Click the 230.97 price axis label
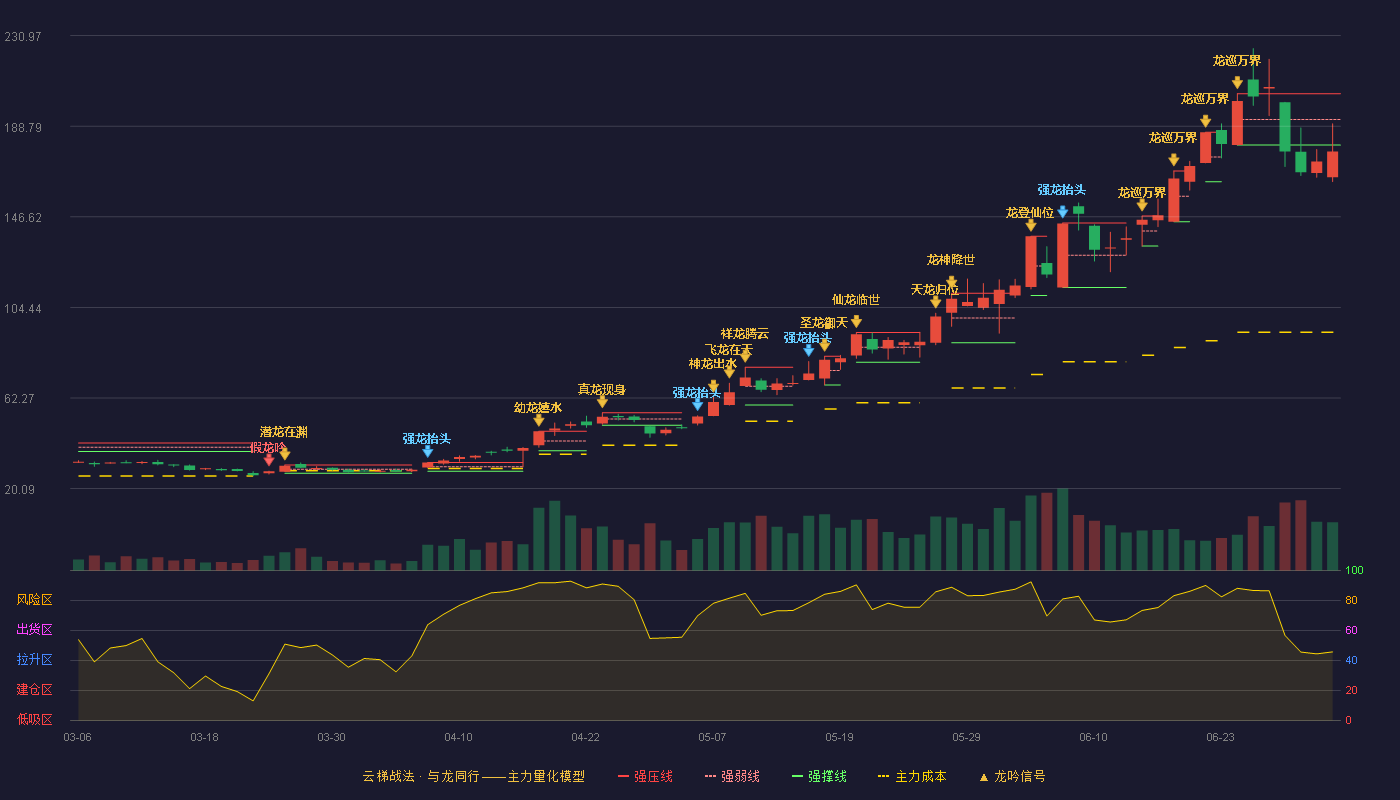Viewport: 1400px width, 800px height. pos(23,37)
